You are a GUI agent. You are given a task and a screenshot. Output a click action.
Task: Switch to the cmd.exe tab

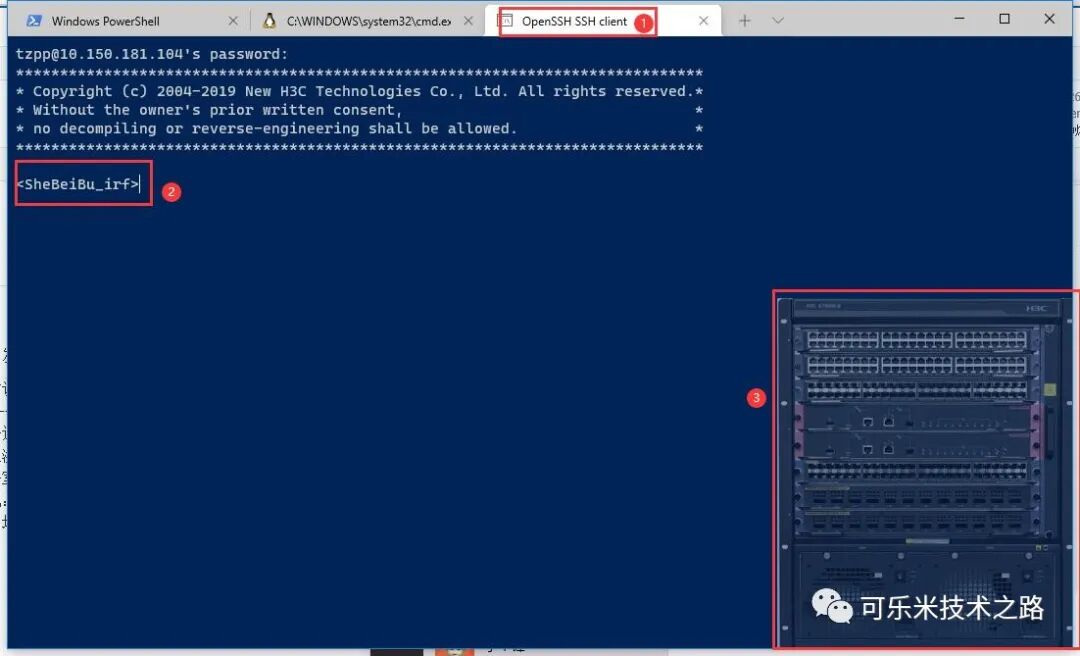click(368, 21)
